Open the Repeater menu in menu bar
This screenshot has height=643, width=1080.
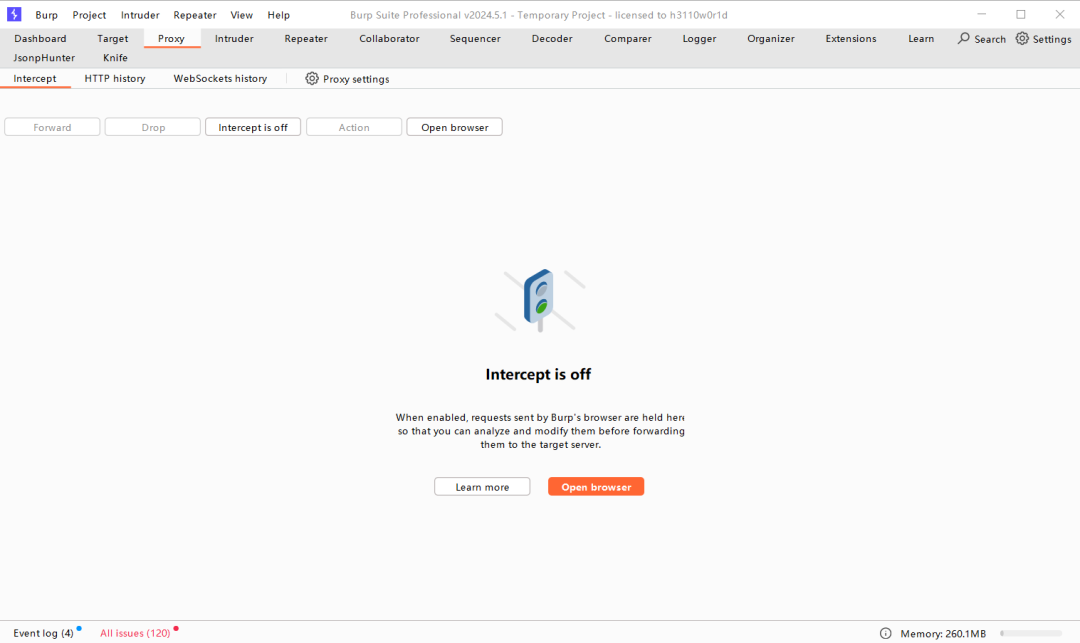pos(195,14)
